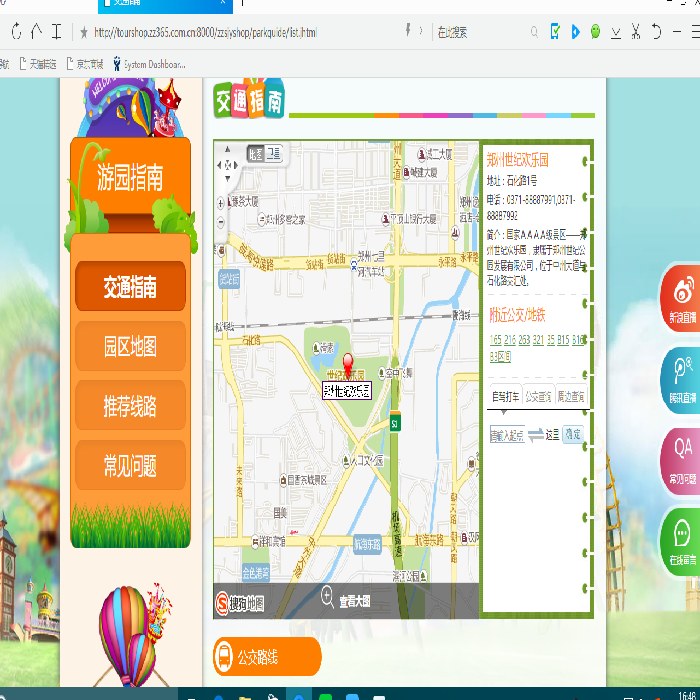Click the red location marker on map
Screen dimensions: 700x700
click(348, 364)
